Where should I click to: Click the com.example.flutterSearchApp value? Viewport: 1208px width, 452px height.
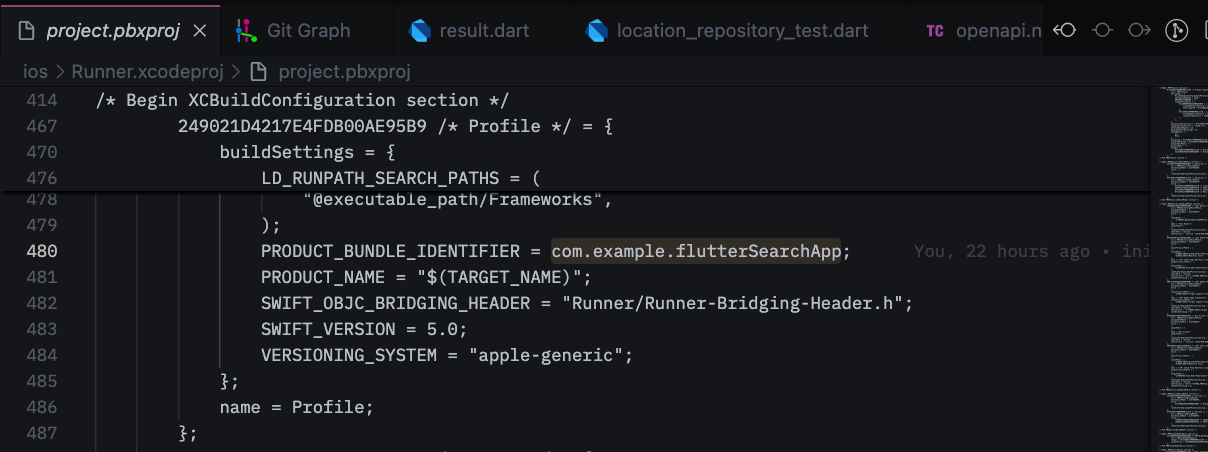coord(697,251)
